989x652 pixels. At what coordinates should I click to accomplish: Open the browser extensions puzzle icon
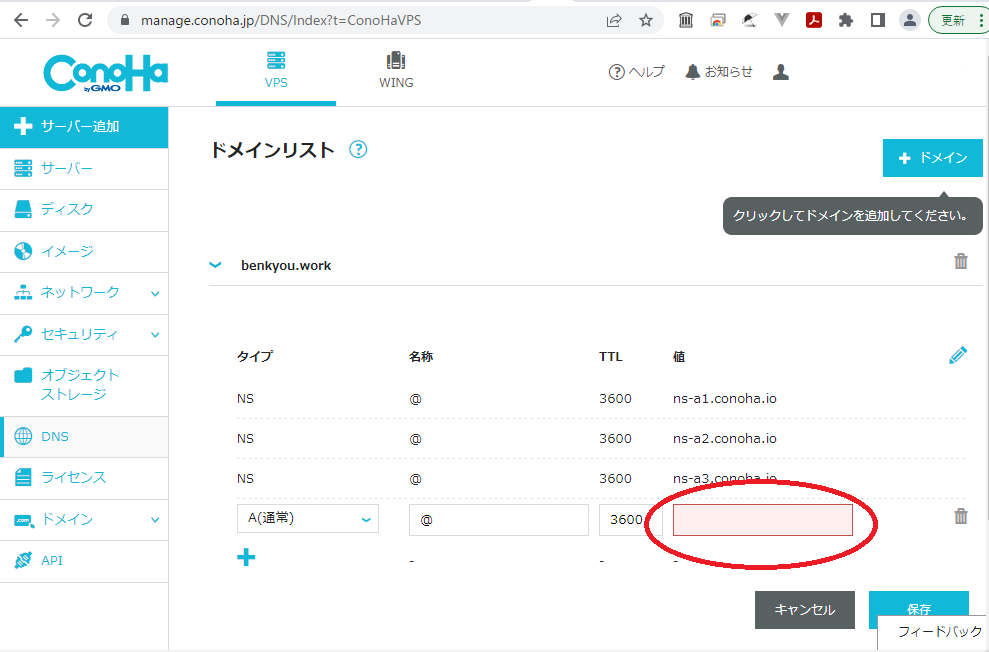tap(846, 20)
